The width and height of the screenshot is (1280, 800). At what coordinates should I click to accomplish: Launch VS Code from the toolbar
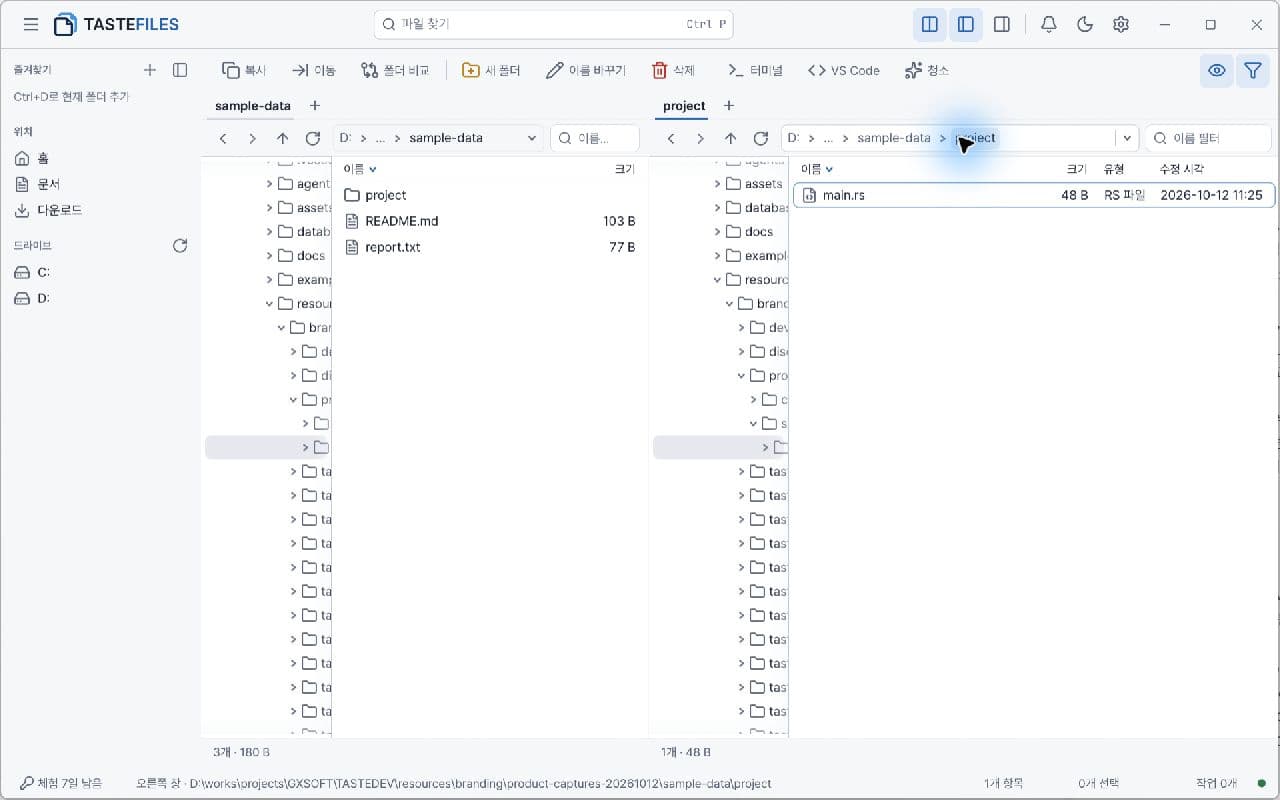point(843,70)
